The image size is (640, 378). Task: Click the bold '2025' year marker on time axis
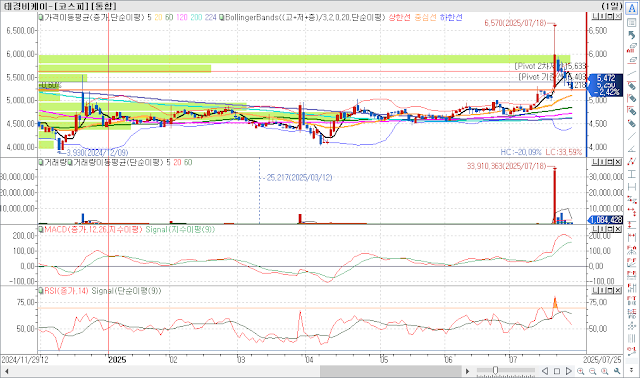pyautogui.click(x=117, y=360)
